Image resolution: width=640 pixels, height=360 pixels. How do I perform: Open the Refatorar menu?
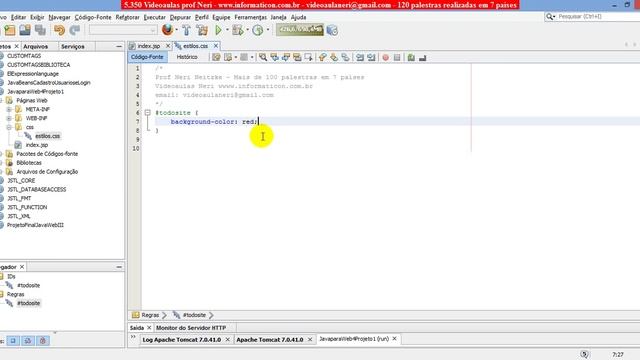click(127, 17)
